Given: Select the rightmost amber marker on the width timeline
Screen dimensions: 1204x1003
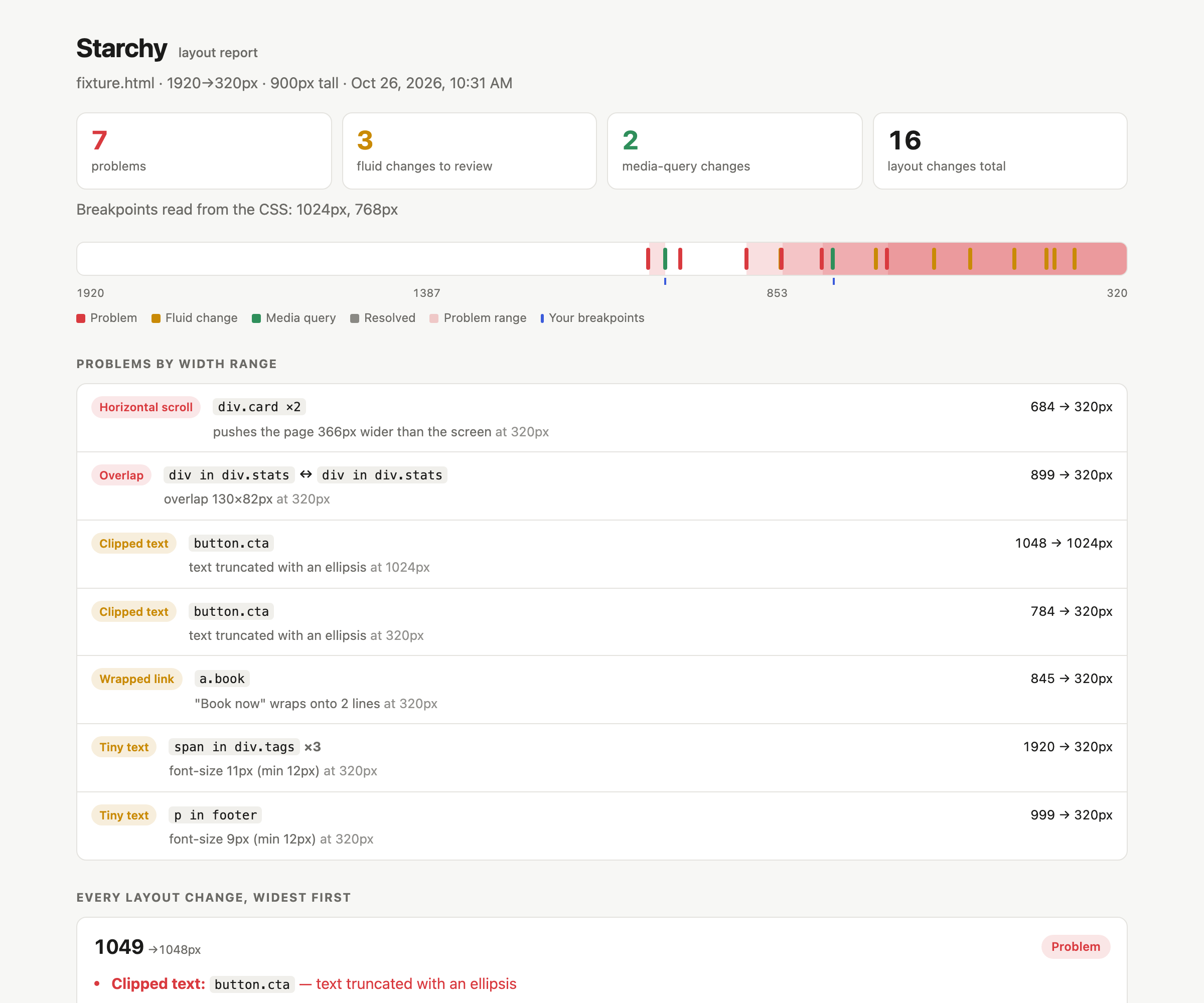Looking at the screenshot, I should (x=1075, y=258).
